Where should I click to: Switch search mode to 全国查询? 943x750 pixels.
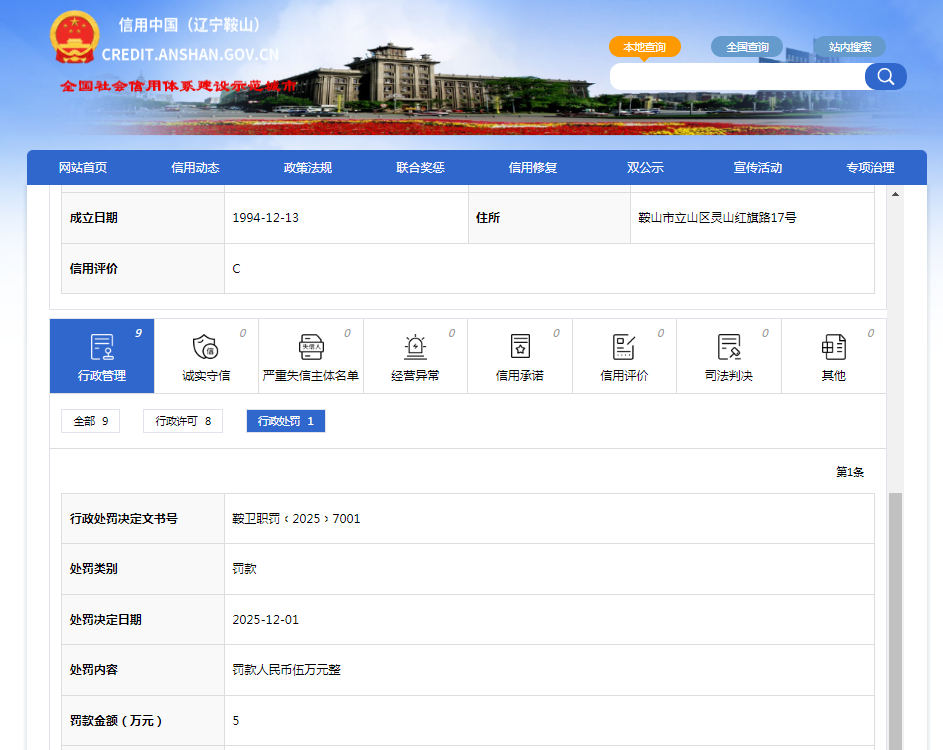[747, 47]
